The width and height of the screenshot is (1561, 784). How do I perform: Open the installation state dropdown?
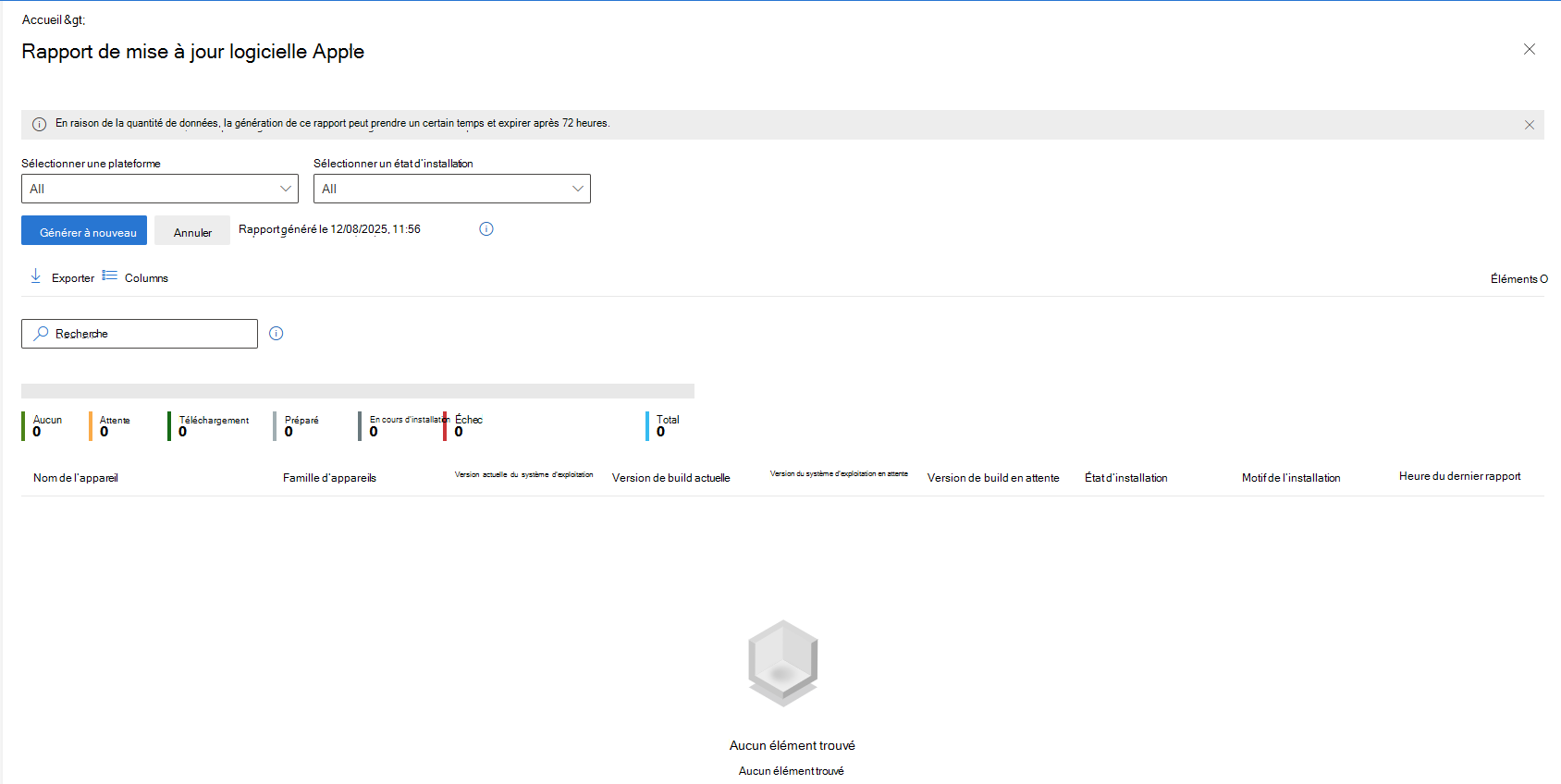tap(452, 189)
